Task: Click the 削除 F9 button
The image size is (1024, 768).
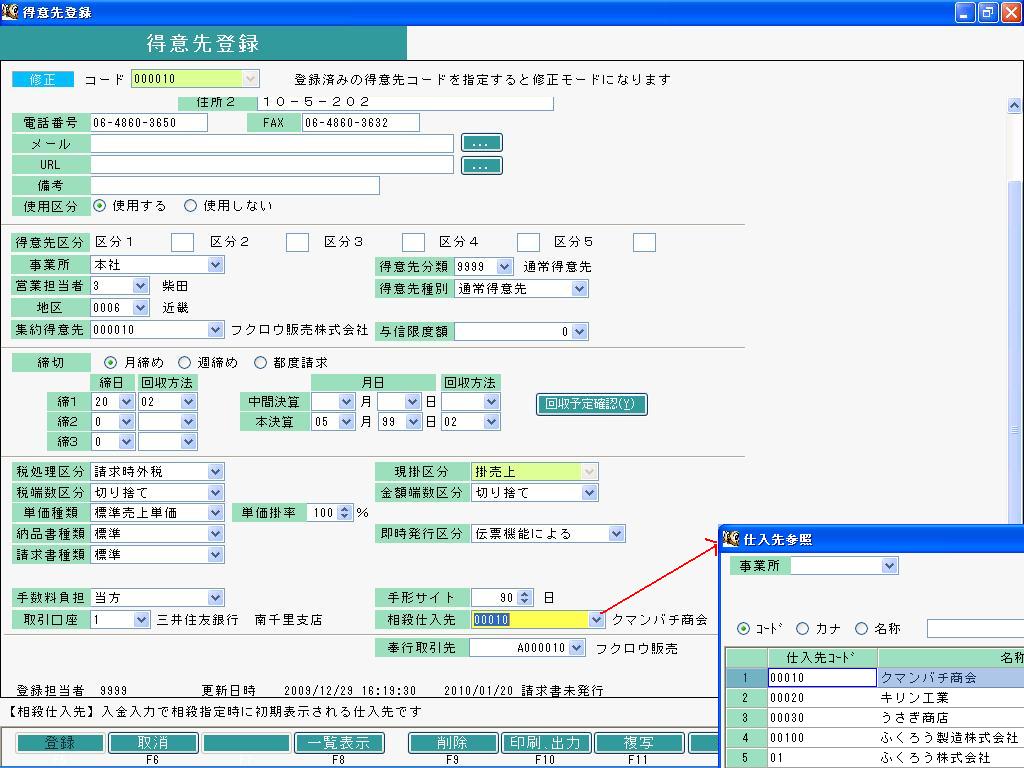Action: (453, 743)
